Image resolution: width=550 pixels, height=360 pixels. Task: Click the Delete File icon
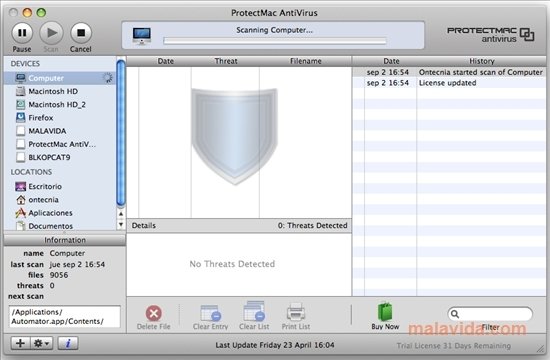pyautogui.click(x=154, y=313)
